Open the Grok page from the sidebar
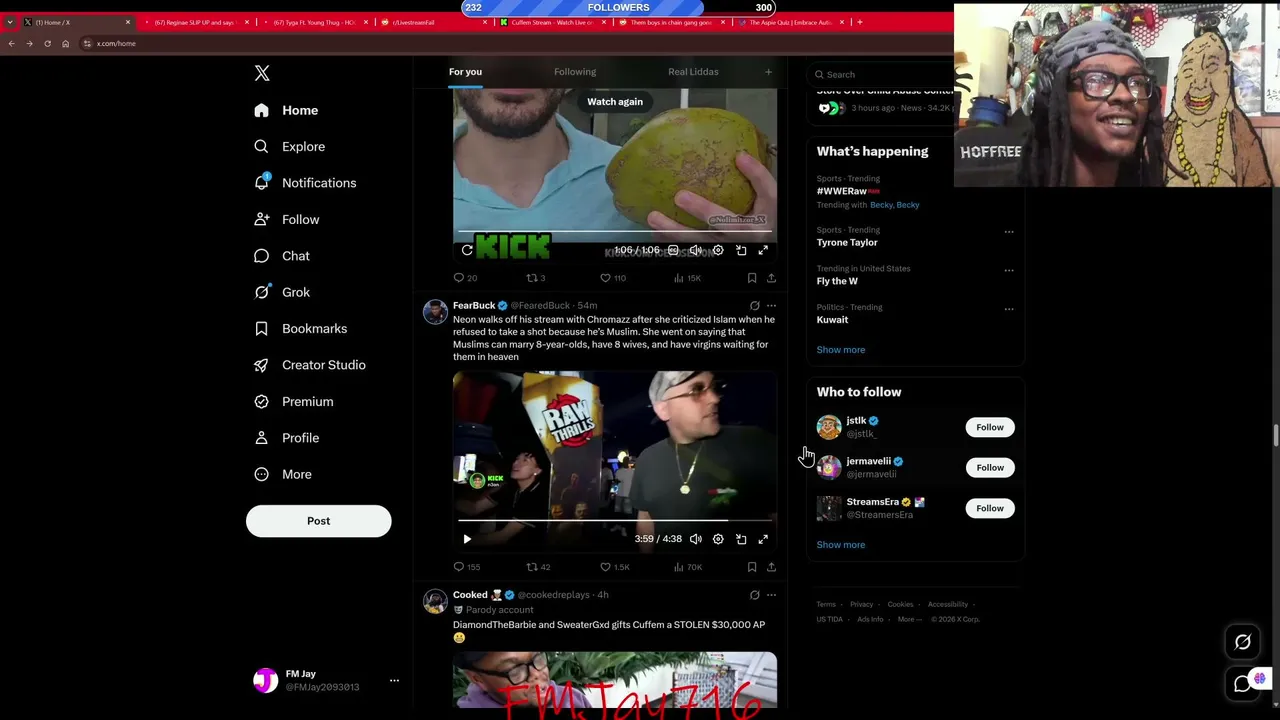The image size is (1280, 720). click(282, 292)
